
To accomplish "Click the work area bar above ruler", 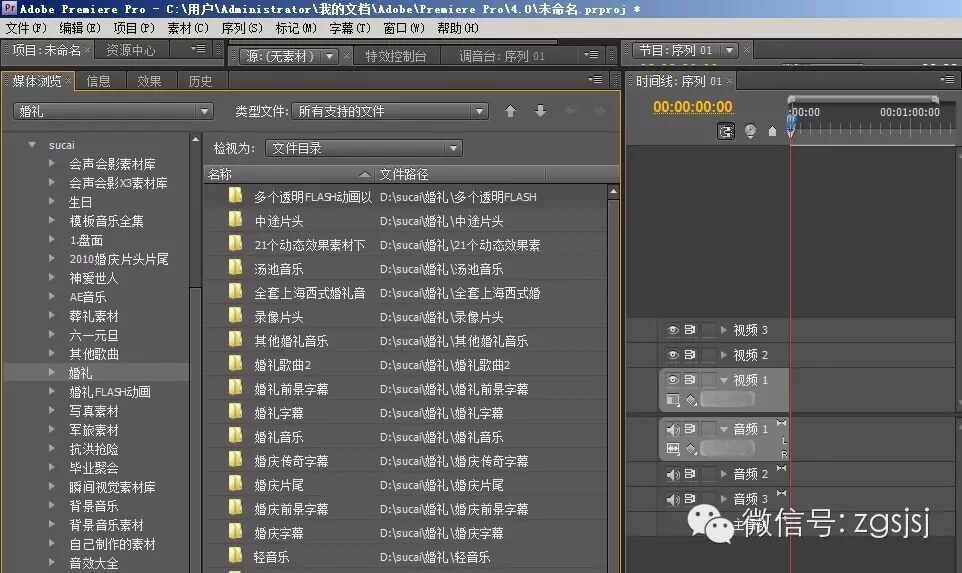I will tap(863, 99).
